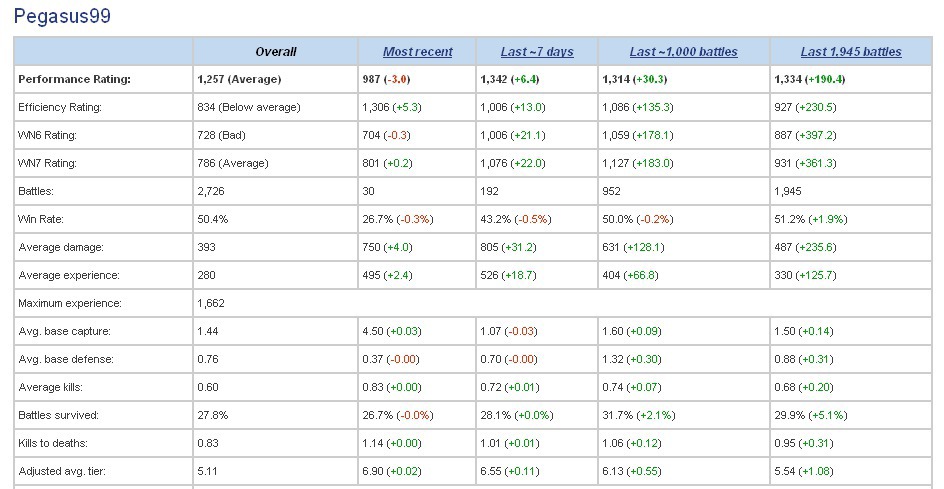Open the Last ~7 days link
Image resolution: width=944 pixels, height=489 pixels.
pos(537,52)
